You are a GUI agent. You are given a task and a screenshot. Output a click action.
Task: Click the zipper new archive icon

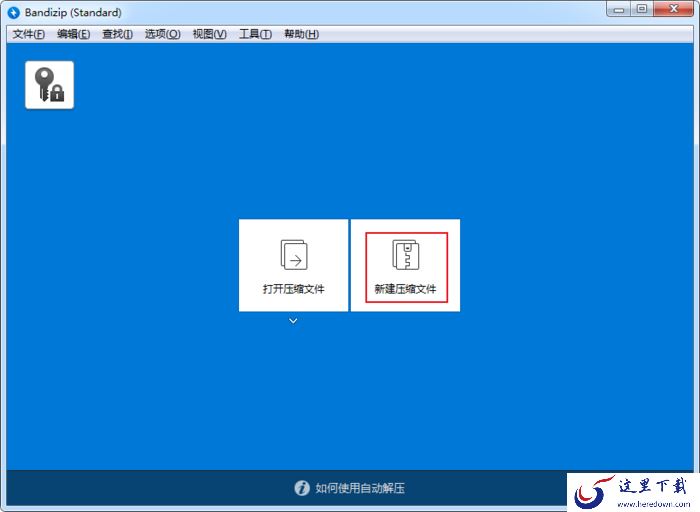pyautogui.click(x=405, y=255)
